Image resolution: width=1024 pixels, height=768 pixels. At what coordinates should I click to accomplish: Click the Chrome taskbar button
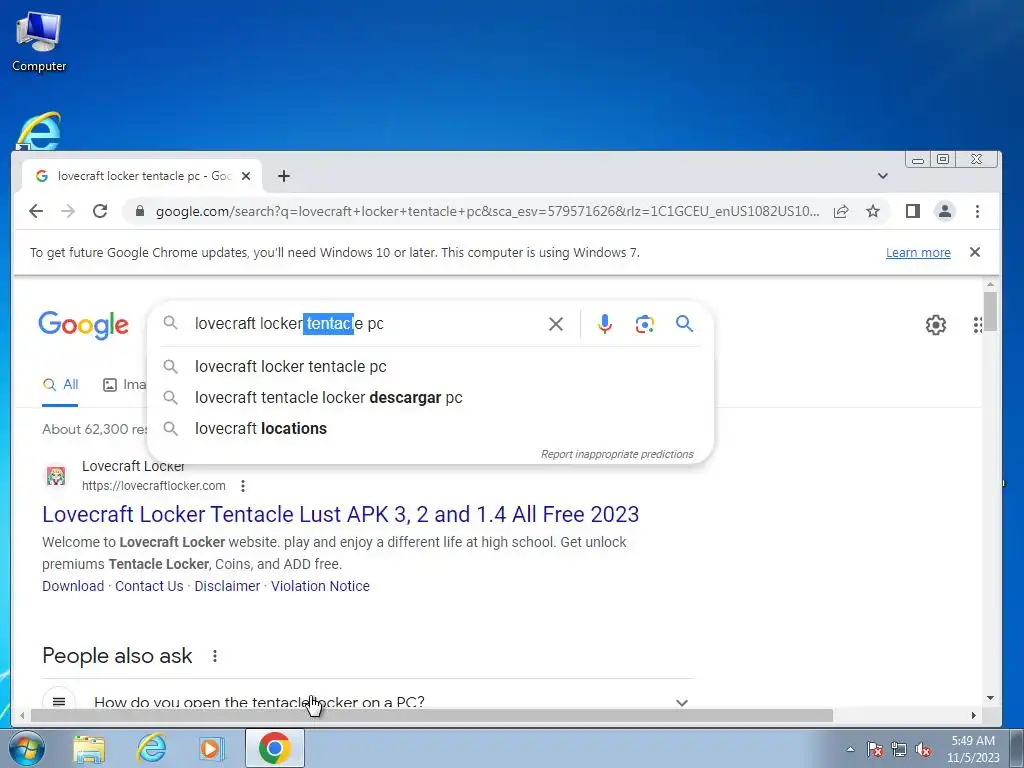pyautogui.click(x=274, y=748)
